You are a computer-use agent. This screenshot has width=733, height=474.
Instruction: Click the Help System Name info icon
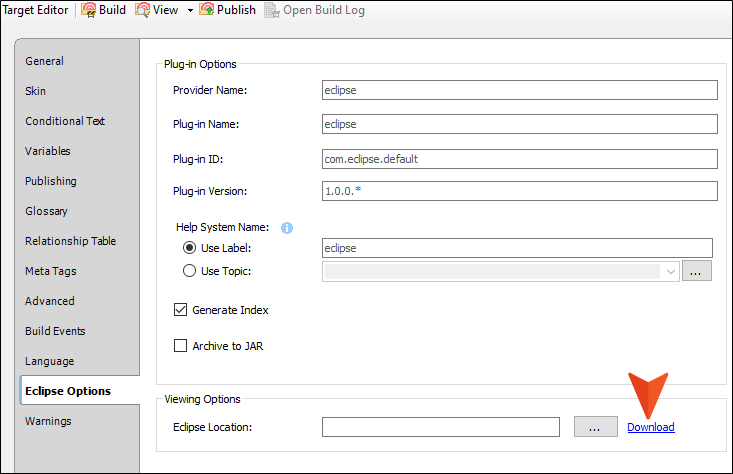coord(287,228)
